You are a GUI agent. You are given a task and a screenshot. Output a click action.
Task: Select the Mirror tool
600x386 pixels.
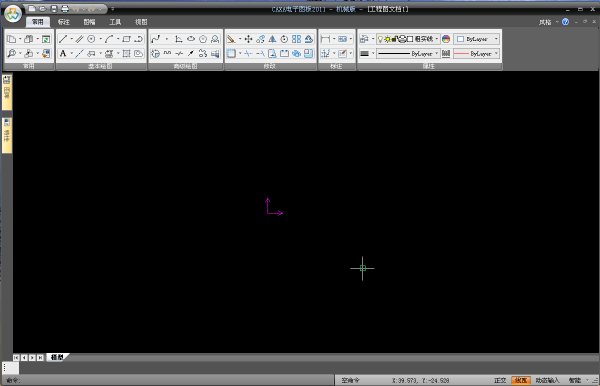tap(272, 39)
